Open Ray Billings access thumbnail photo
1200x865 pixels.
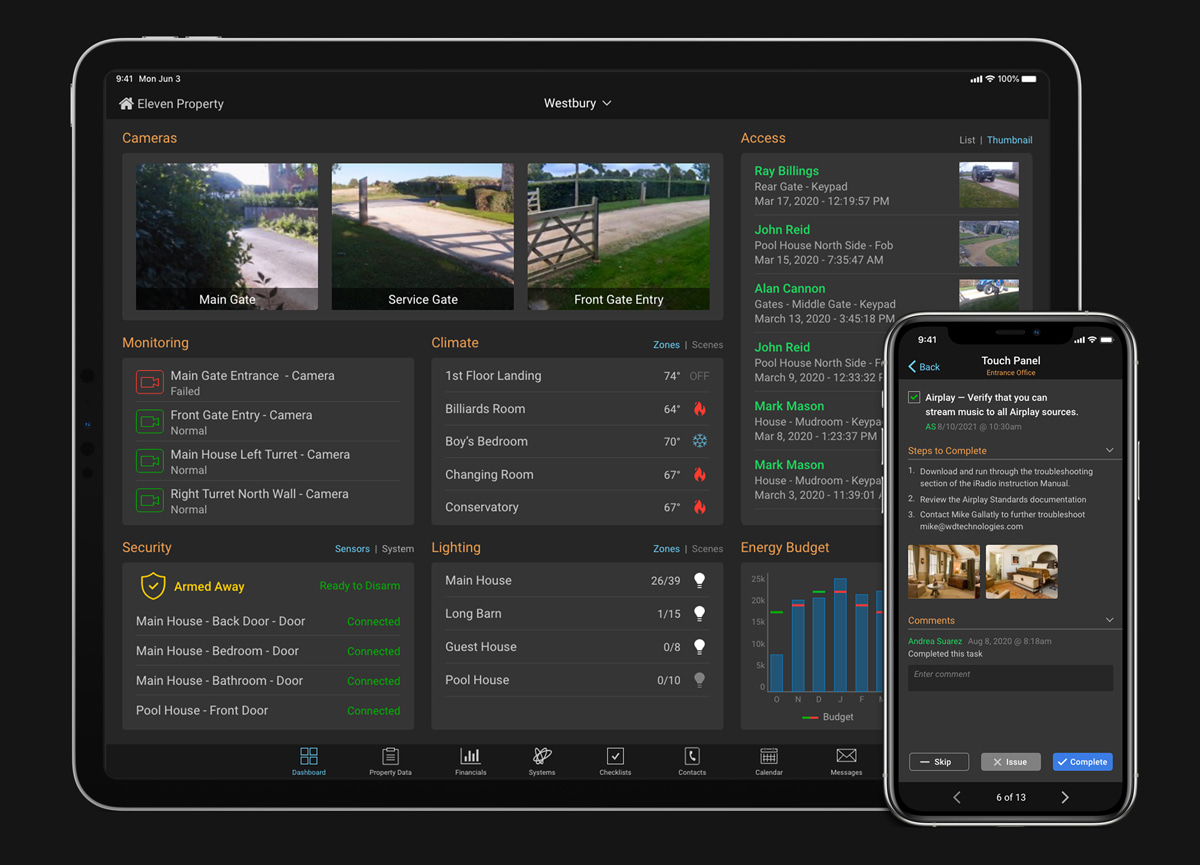(989, 185)
